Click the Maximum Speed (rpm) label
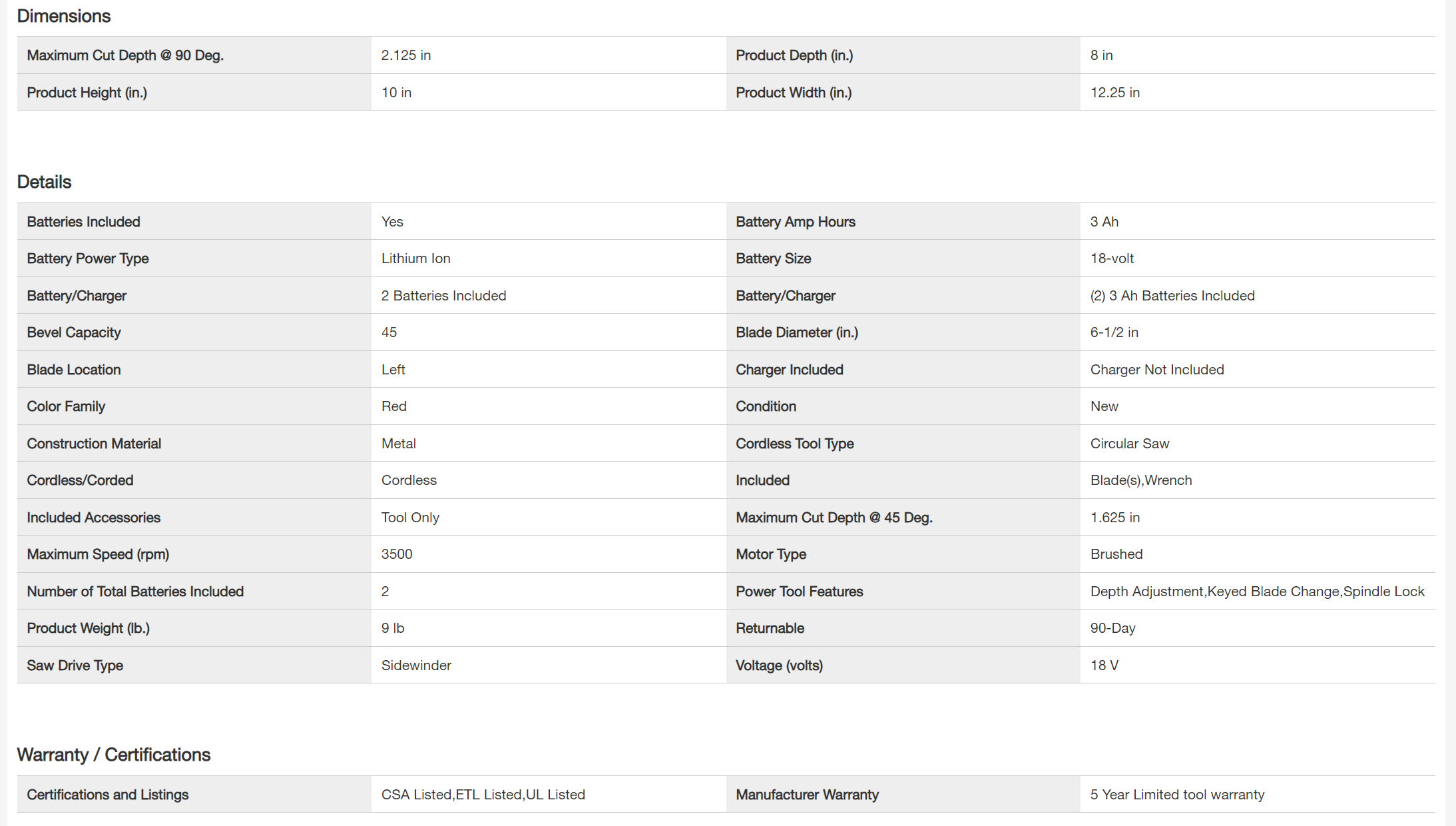This screenshot has width=1456, height=826. pos(98,554)
